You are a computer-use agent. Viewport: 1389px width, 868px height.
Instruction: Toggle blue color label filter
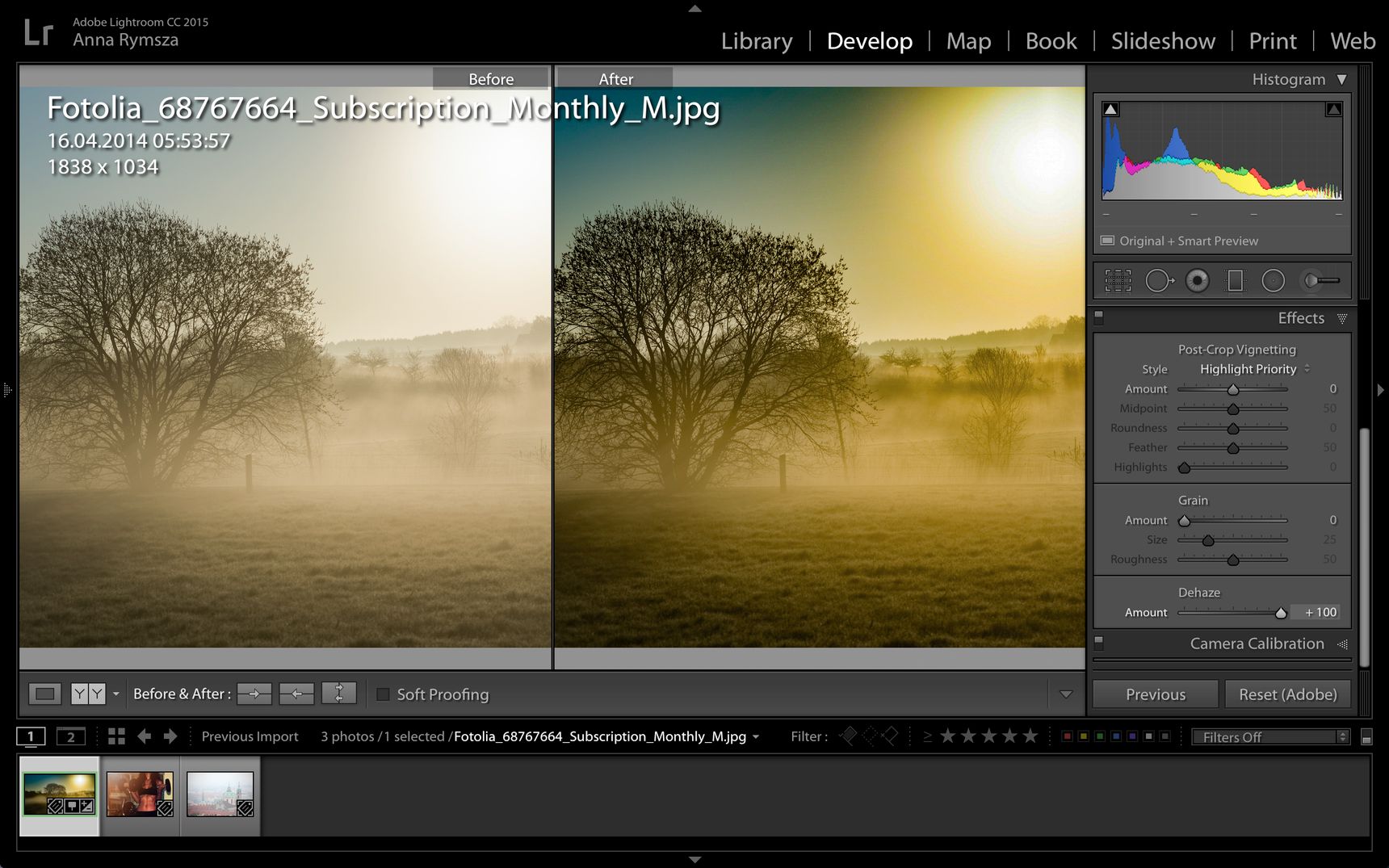pyautogui.click(x=1115, y=736)
